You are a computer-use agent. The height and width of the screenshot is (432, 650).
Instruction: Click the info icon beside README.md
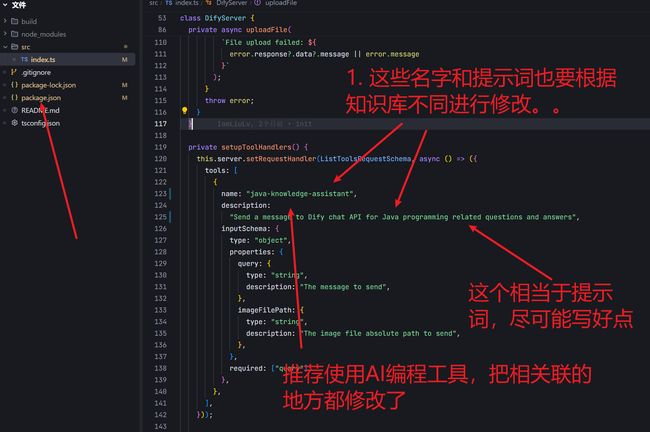click(x=15, y=110)
